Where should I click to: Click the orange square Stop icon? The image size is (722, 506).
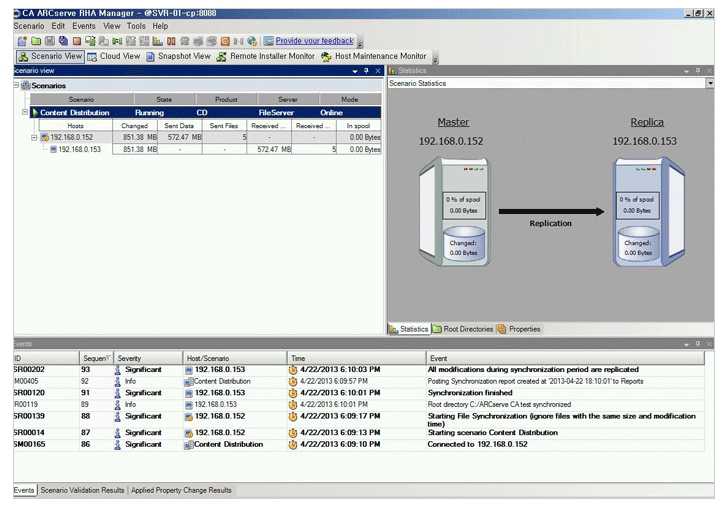click(x=77, y=41)
